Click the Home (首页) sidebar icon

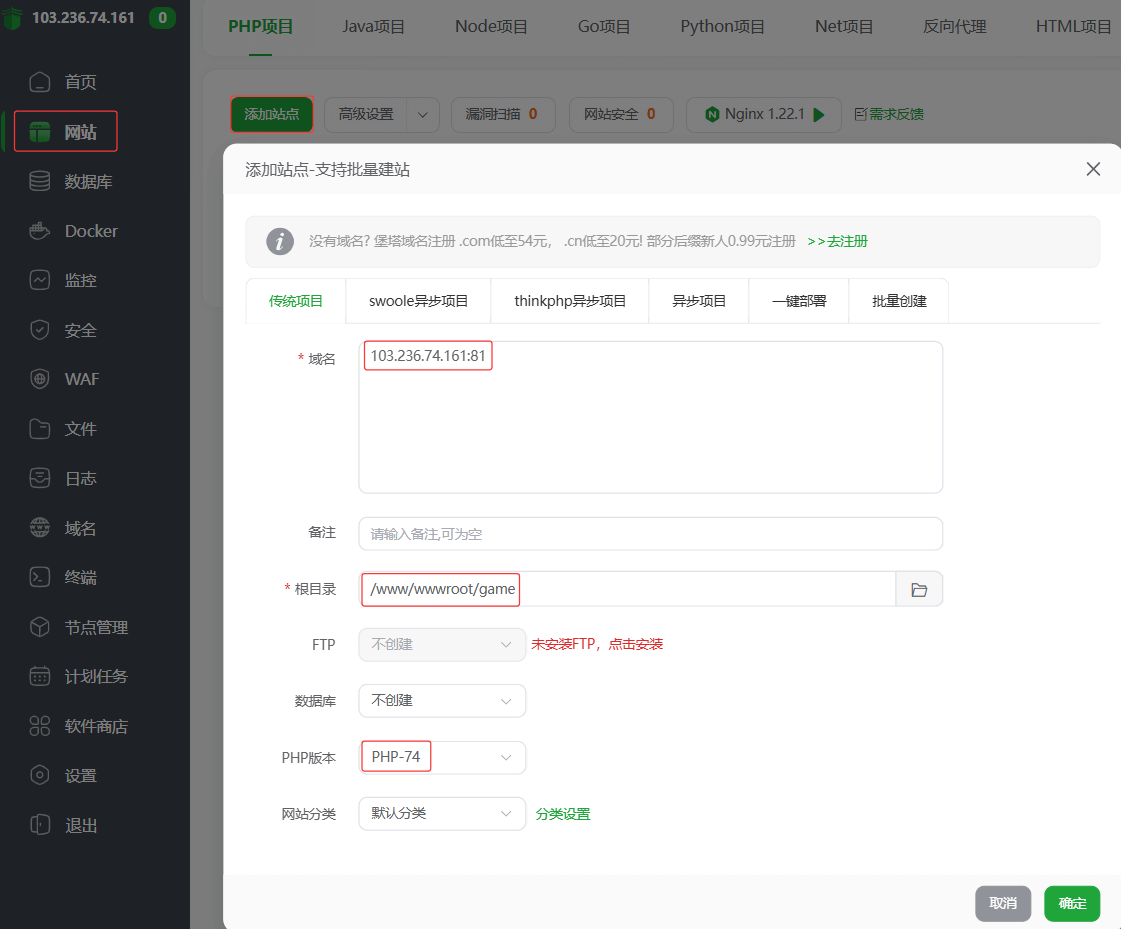coord(40,82)
